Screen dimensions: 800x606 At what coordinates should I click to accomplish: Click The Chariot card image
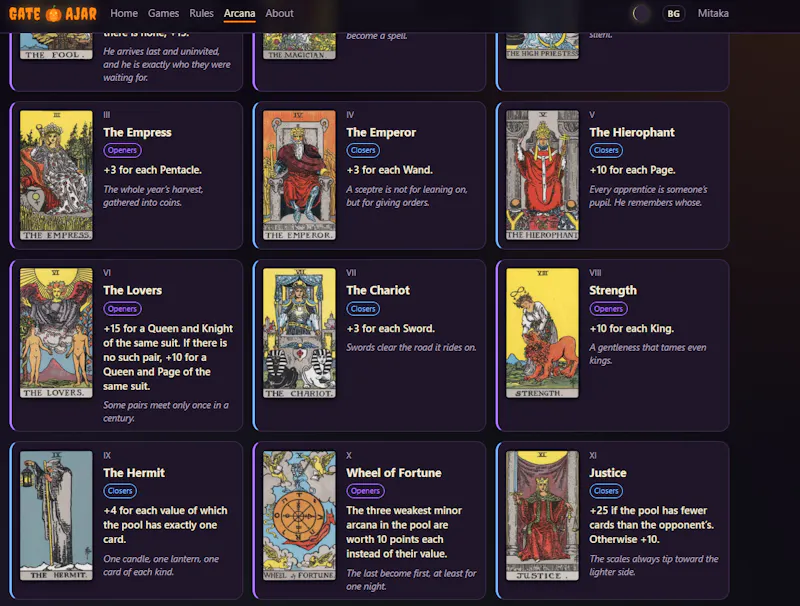299,333
